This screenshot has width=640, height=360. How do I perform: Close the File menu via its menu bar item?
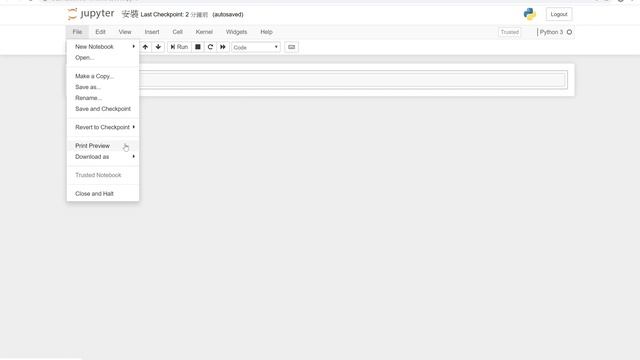coord(77,32)
